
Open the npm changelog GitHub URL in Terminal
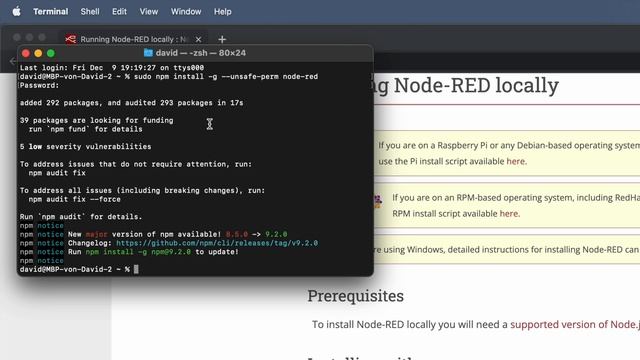[x=217, y=243]
